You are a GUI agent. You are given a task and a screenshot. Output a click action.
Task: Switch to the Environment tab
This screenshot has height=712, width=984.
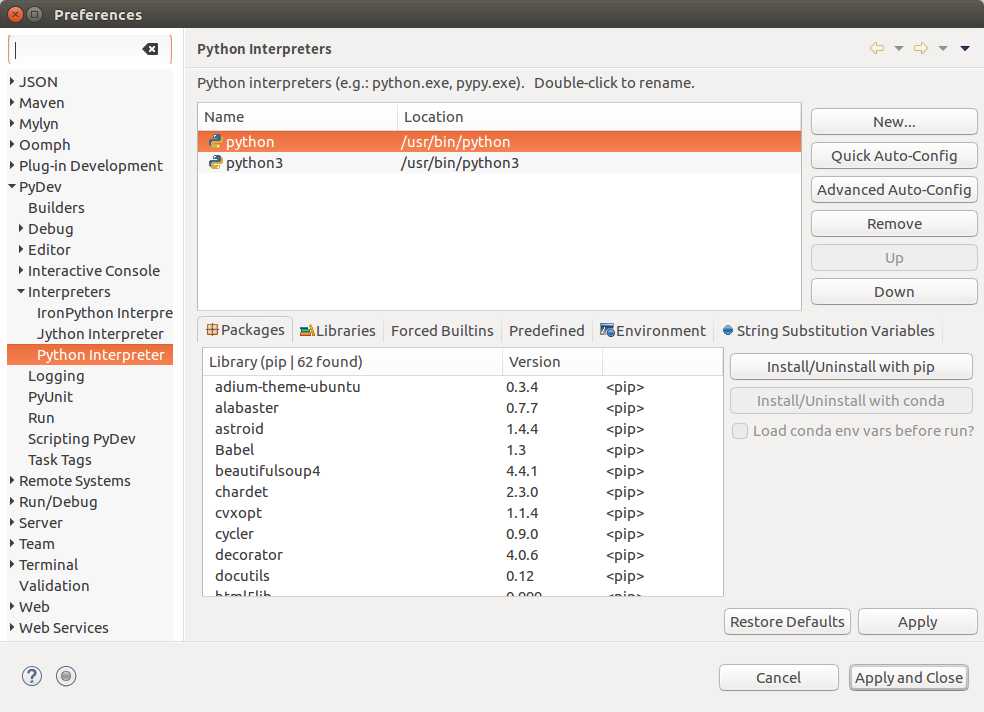653,331
